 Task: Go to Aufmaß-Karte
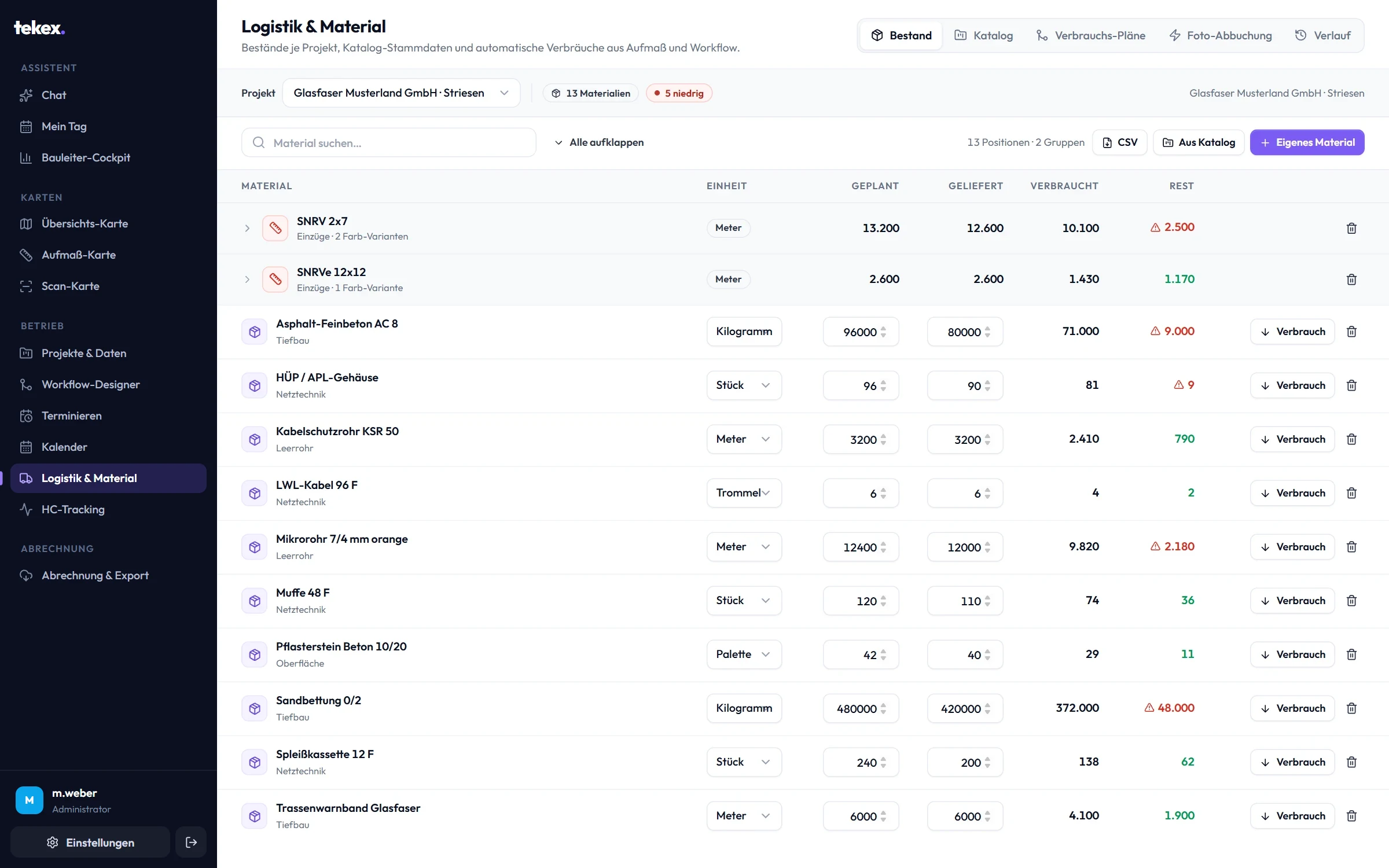pos(108,255)
